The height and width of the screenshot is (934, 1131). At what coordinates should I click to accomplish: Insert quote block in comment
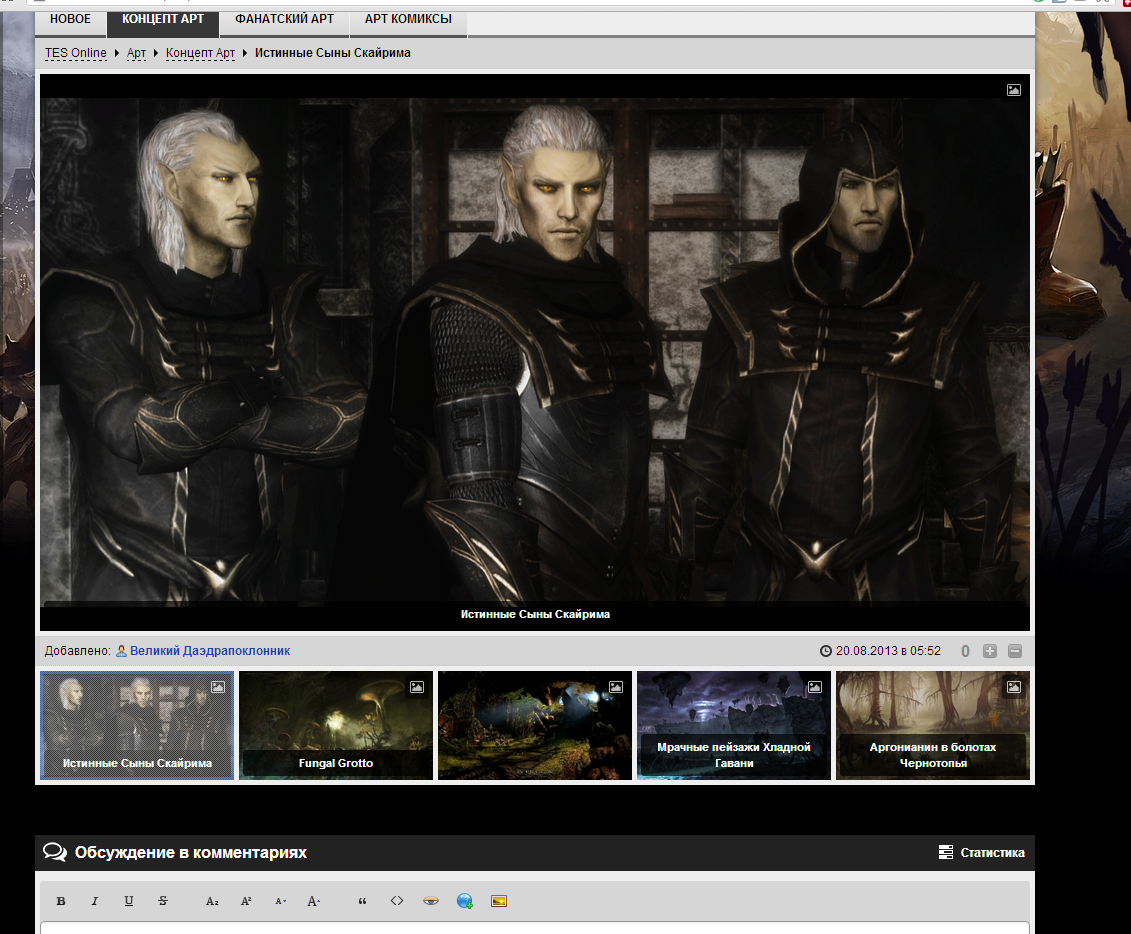pyautogui.click(x=362, y=901)
